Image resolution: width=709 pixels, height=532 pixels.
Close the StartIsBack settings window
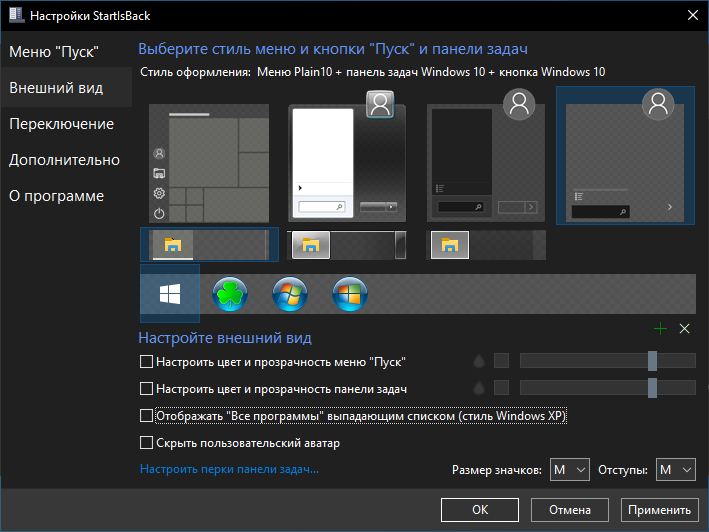[692, 15]
